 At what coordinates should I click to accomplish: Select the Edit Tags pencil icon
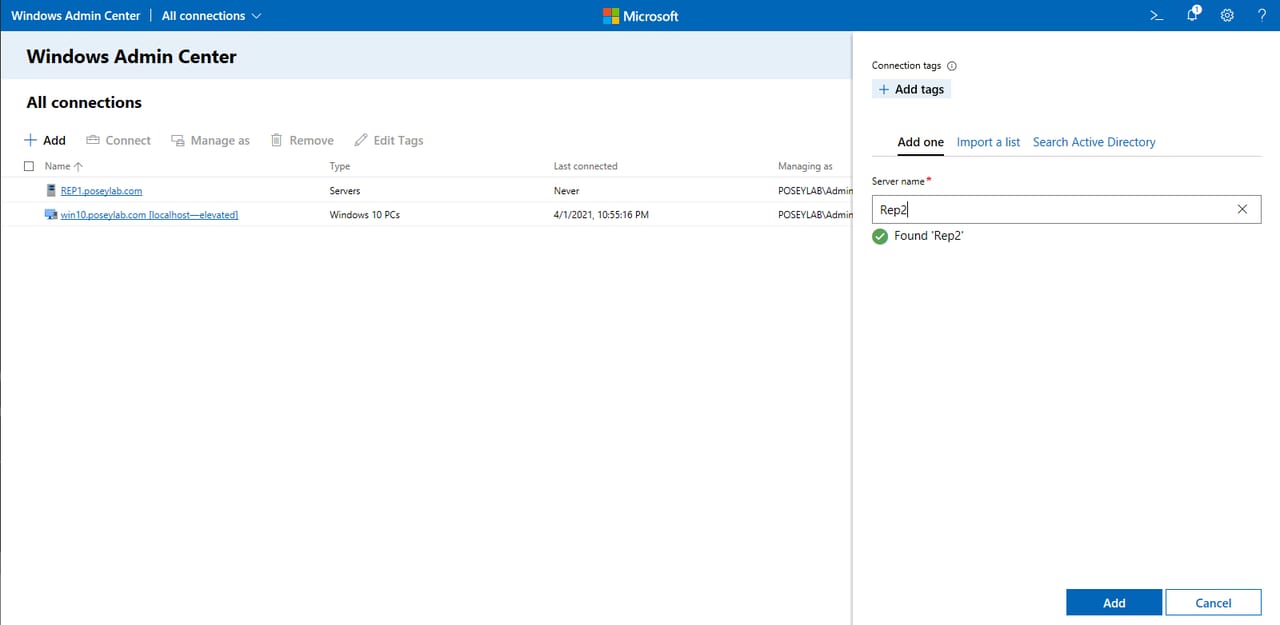pos(361,140)
